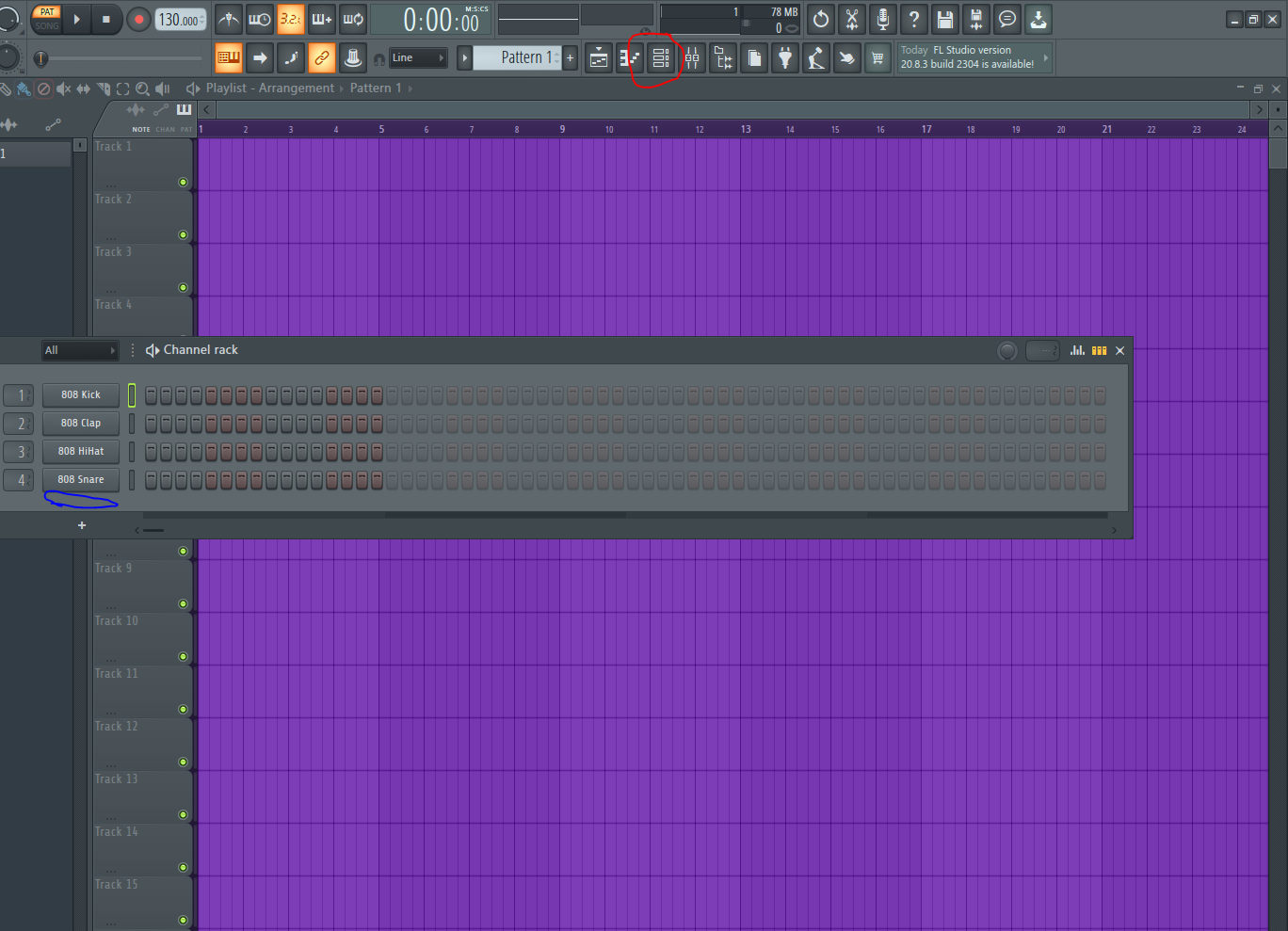Click the 808 Snare mixer track number 4
The width and height of the screenshot is (1288, 931).
18,480
